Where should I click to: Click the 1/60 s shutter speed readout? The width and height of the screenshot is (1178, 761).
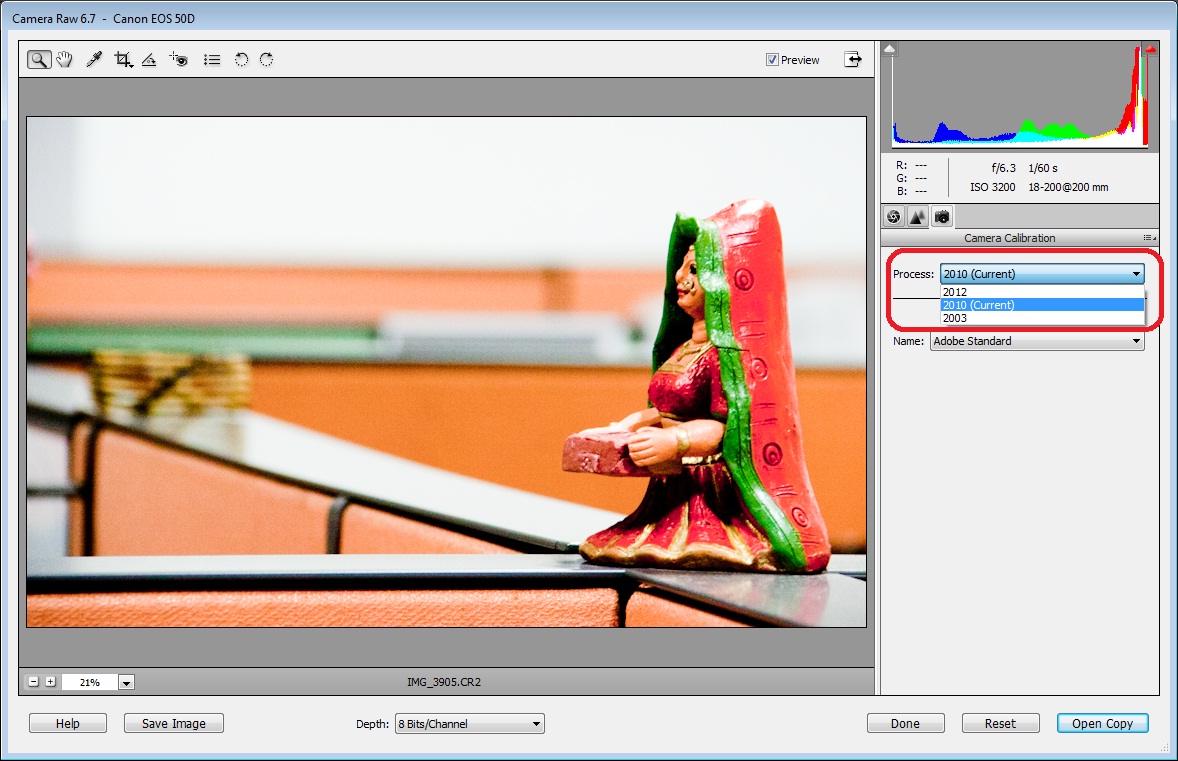coord(1043,168)
